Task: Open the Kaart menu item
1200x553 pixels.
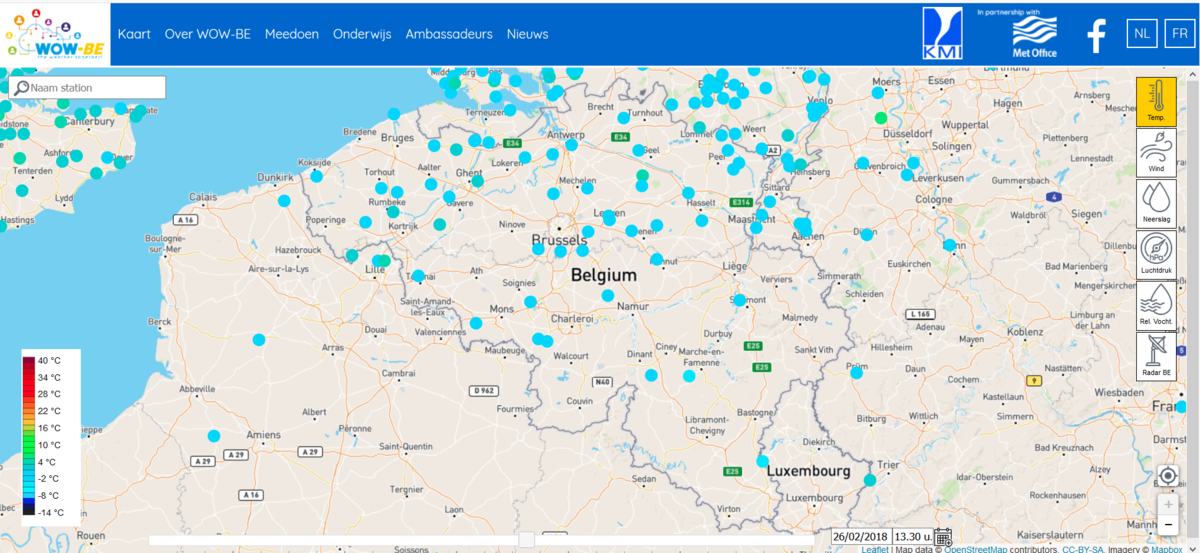Action: pyautogui.click(x=134, y=34)
